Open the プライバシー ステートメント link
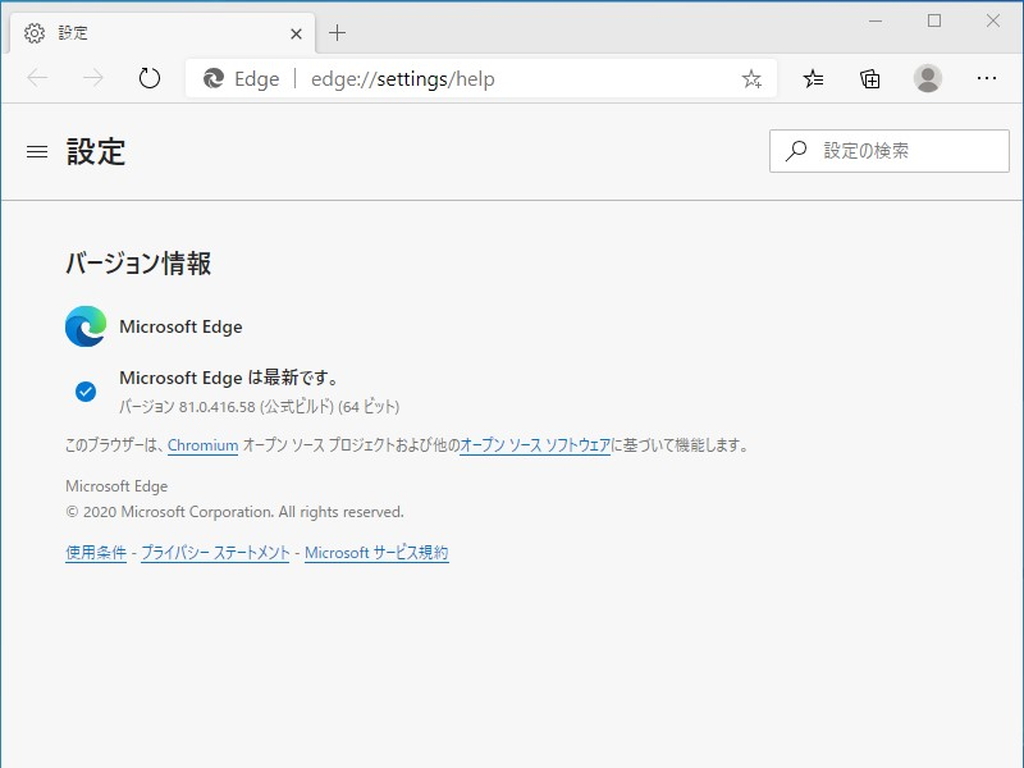This screenshot has height=768, width=1024. coord(215,552)
